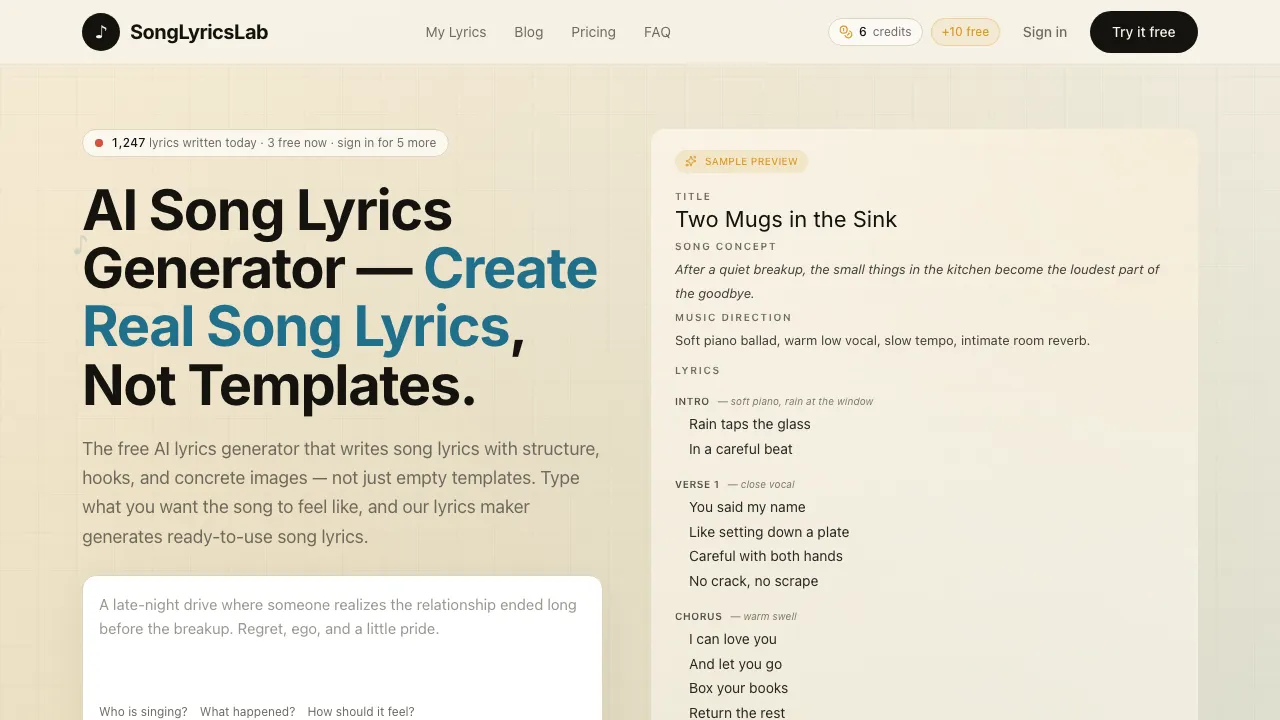Click the lyric 'Careful with both hands'
Image resolution: width=1280 pixels, height=720 pixels.
coord(766,556)
